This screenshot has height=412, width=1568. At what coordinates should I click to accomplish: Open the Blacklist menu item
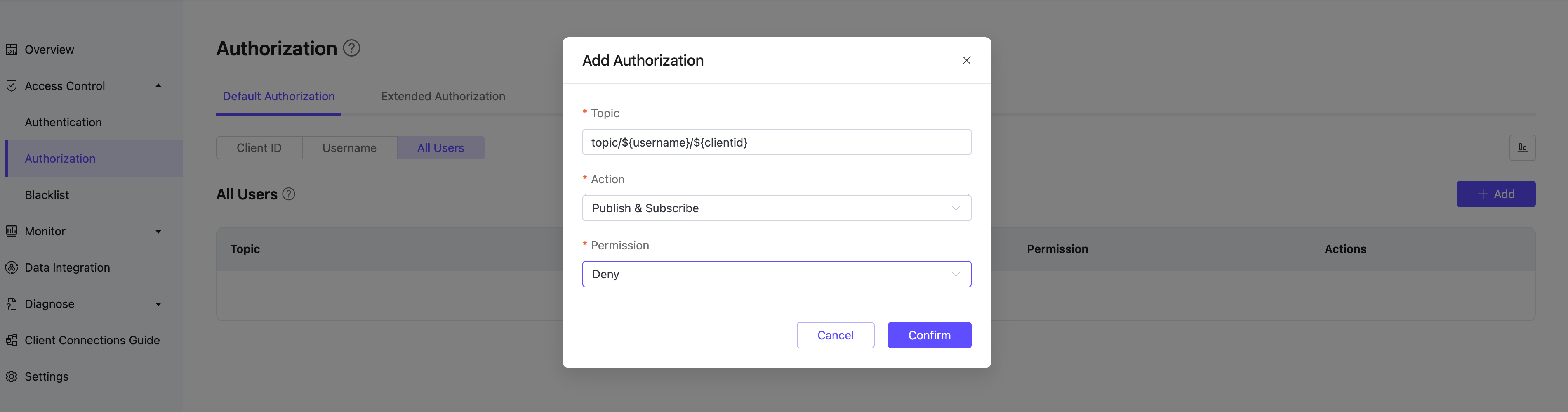(x=47, y=195)
